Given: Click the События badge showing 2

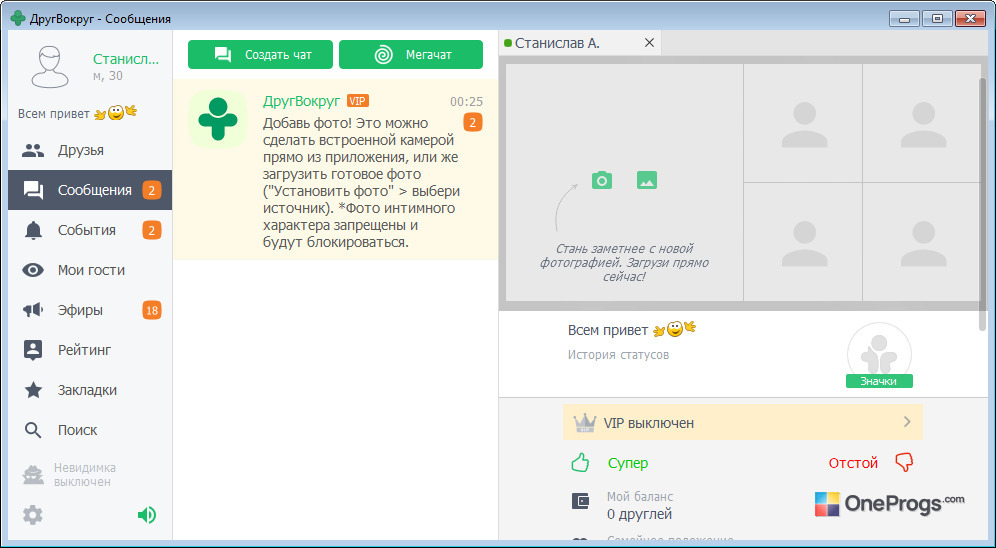Looking at the screenshot, I should coord(151,230).
